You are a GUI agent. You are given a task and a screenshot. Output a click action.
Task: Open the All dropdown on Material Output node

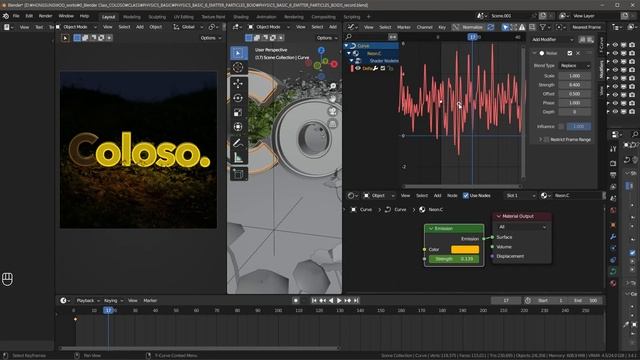(x=522, y=227)
